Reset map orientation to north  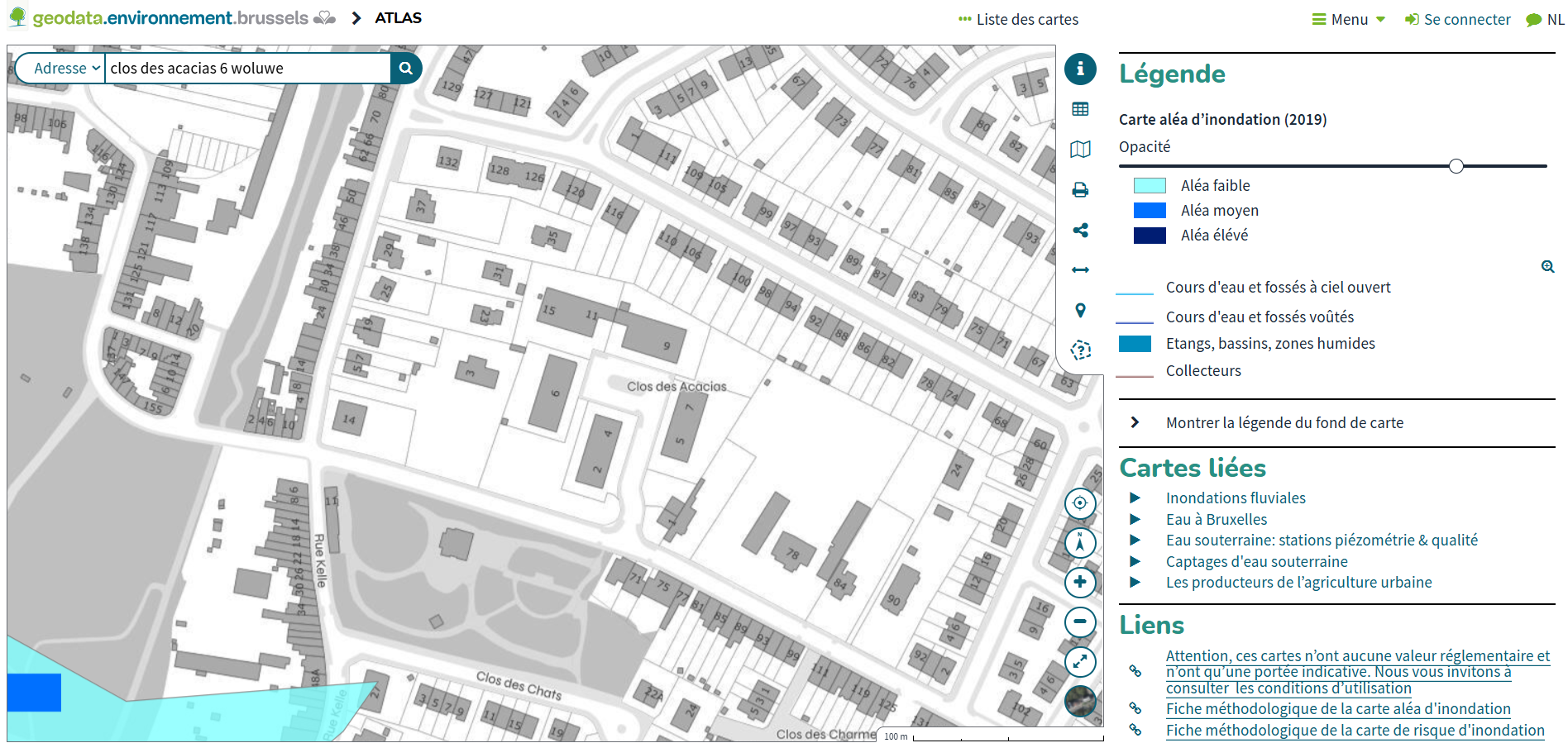(x=1080, y=543)
